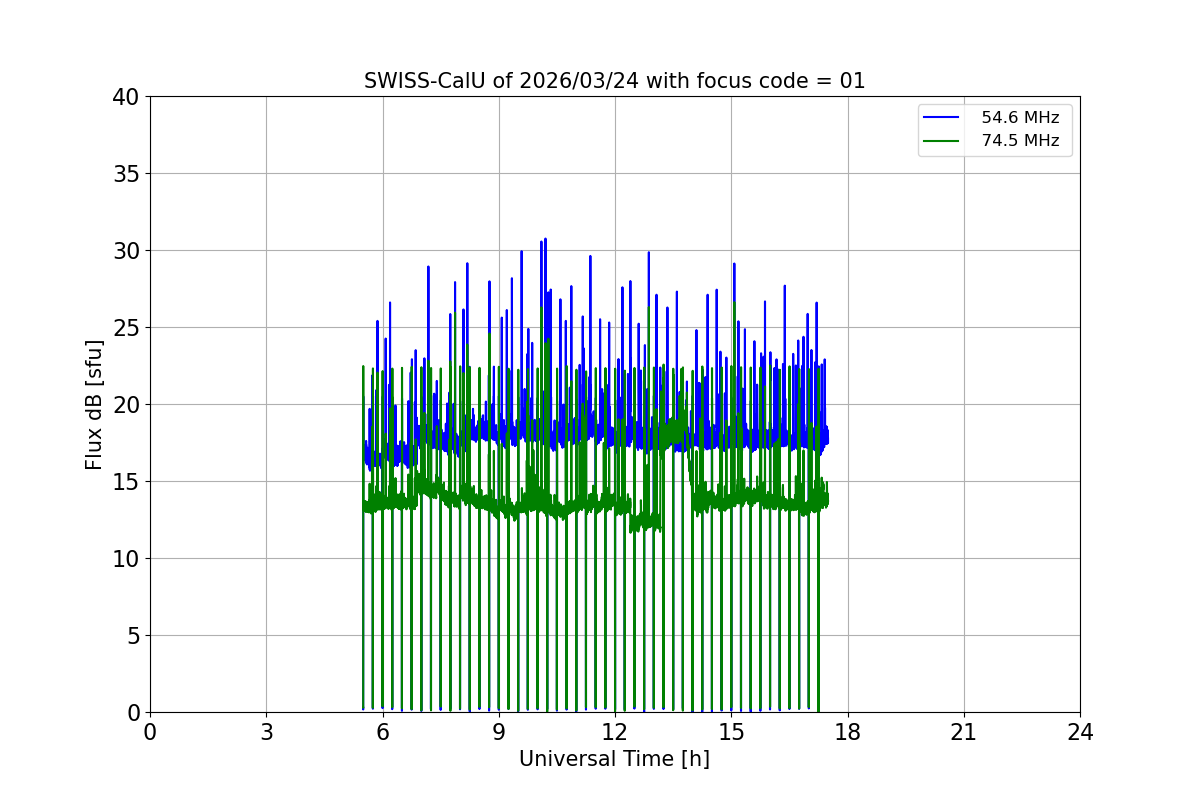The width and height of the screenshot is (1200, 800).
Task: Click x-axis tick label 9
Action: pyautogui.click(x=499, y=732)
